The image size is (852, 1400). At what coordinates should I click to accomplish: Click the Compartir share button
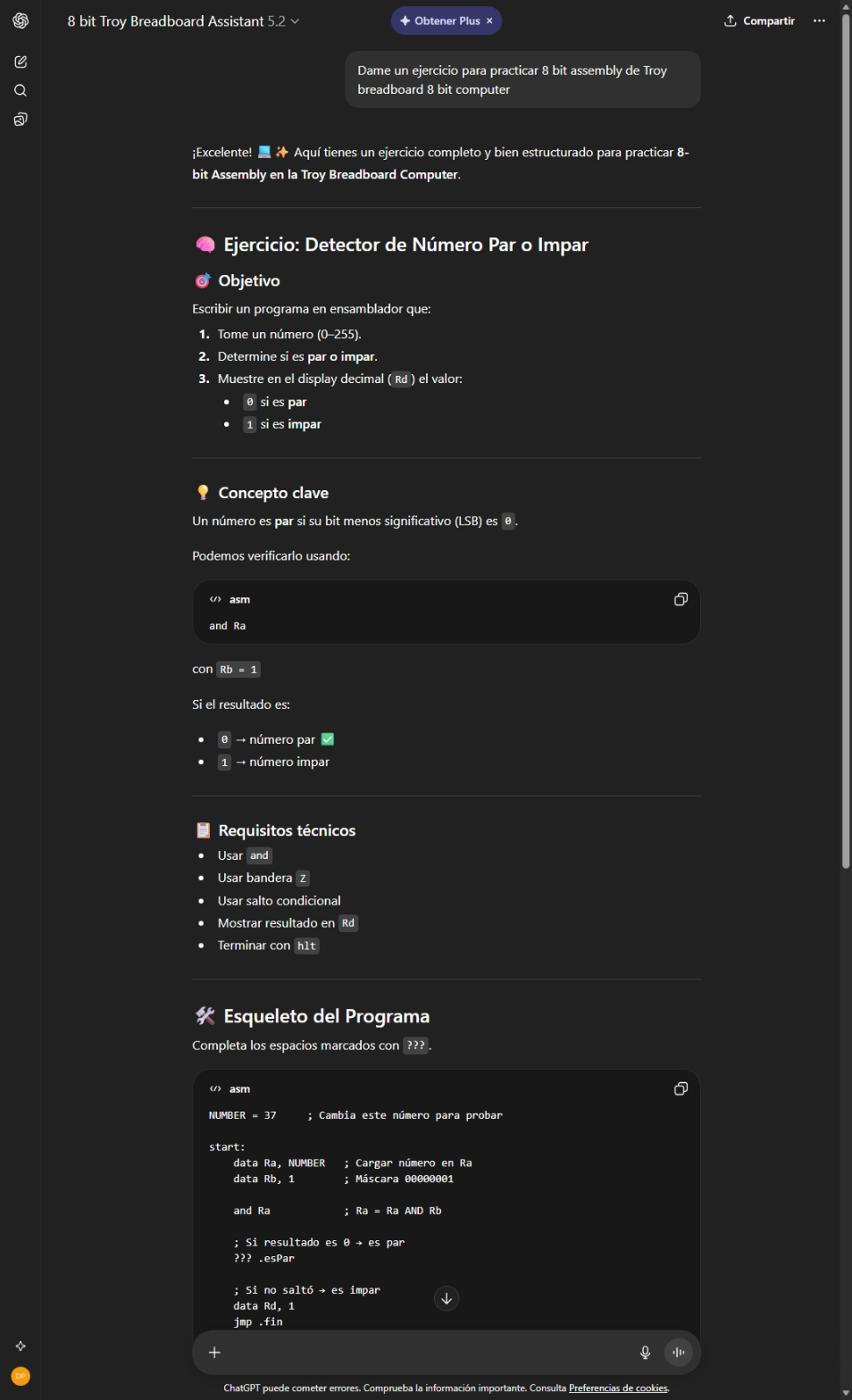coord(759,21)
